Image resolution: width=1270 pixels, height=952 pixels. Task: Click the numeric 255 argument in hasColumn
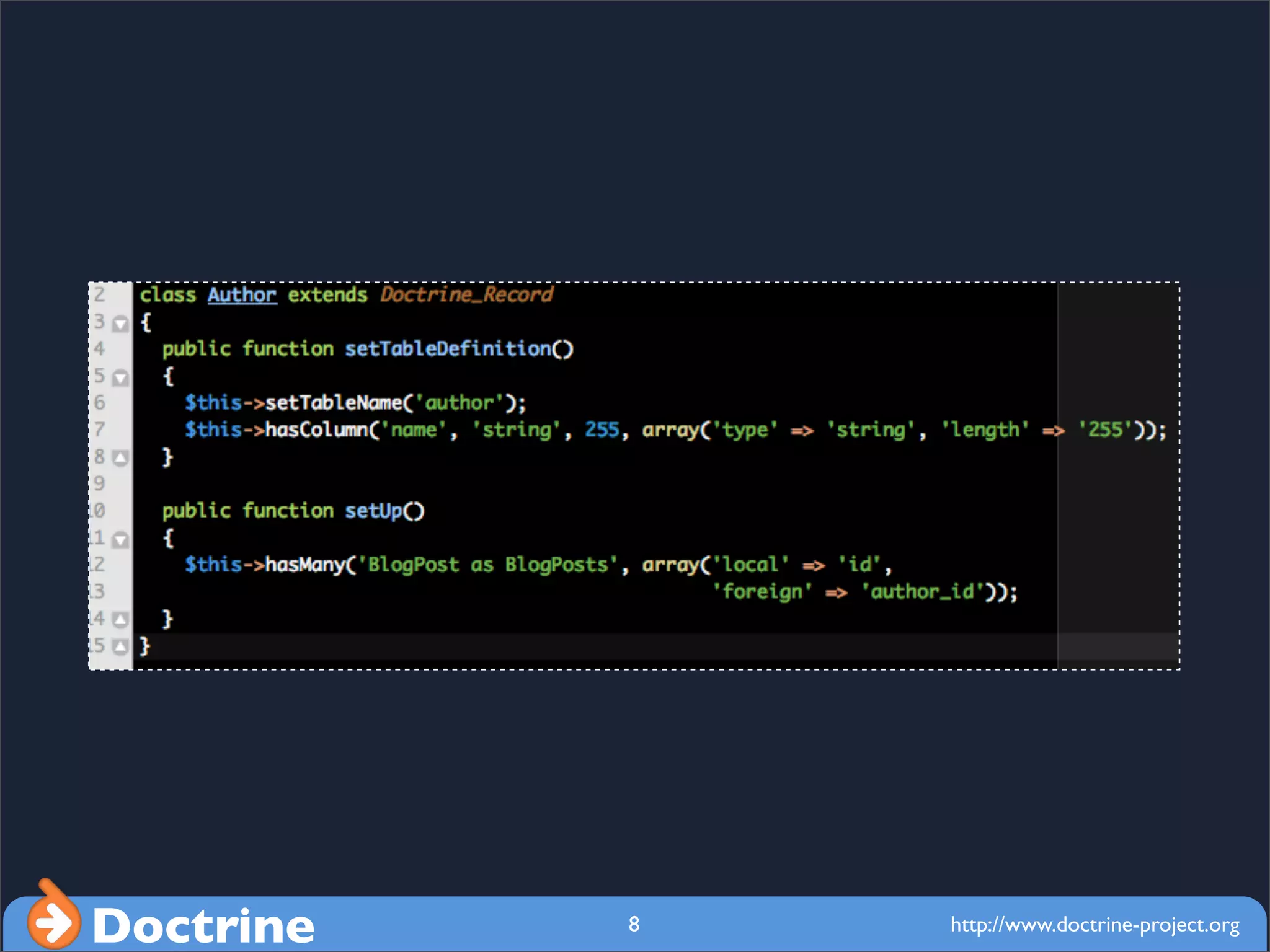(602, 430)
